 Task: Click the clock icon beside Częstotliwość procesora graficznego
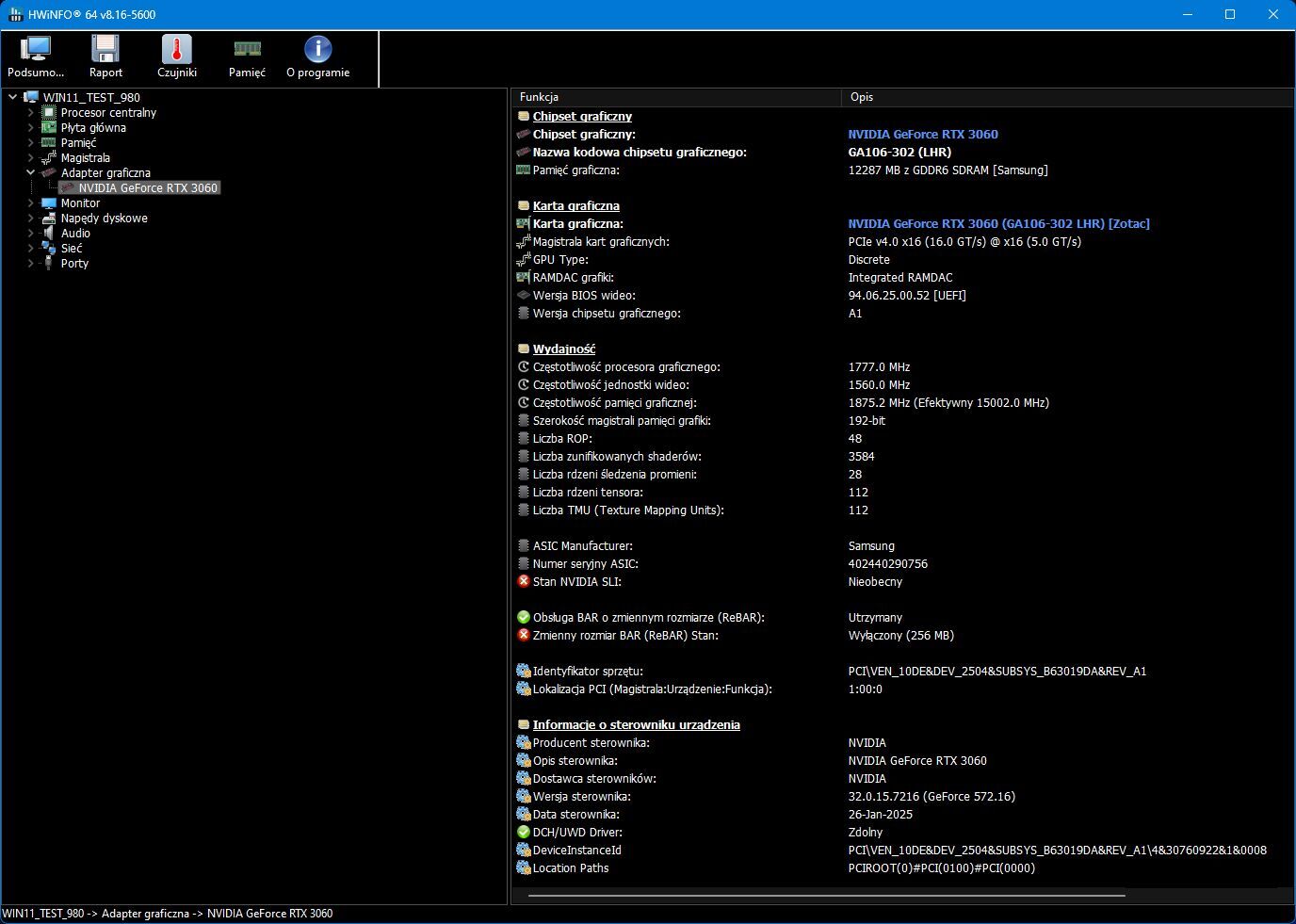coord(524,366)
